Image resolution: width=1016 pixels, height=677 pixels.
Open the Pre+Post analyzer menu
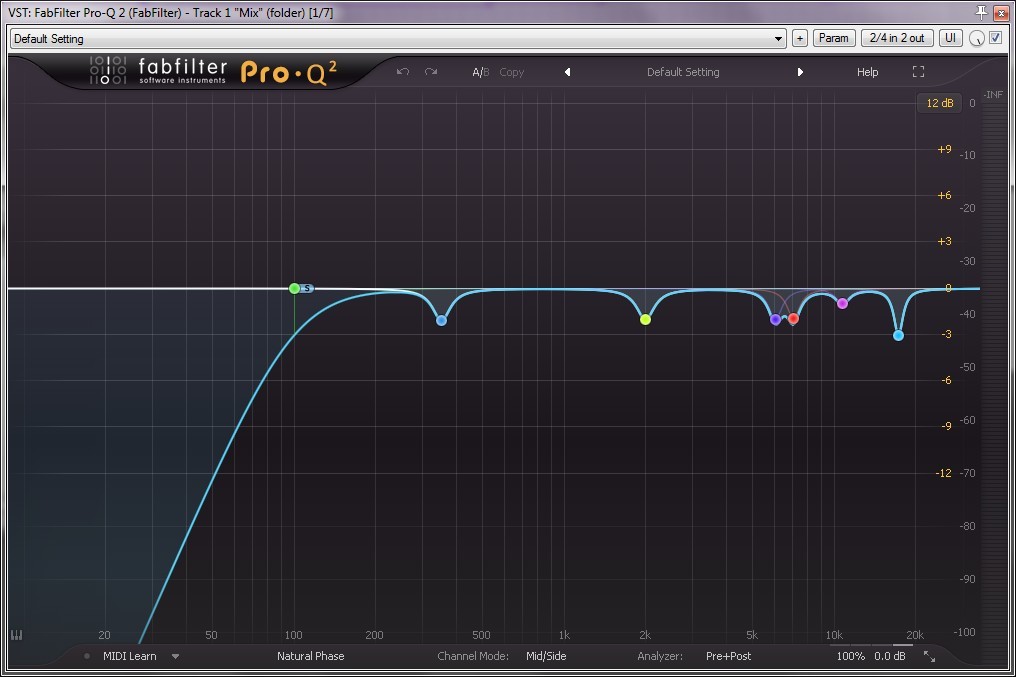[728, 656]
